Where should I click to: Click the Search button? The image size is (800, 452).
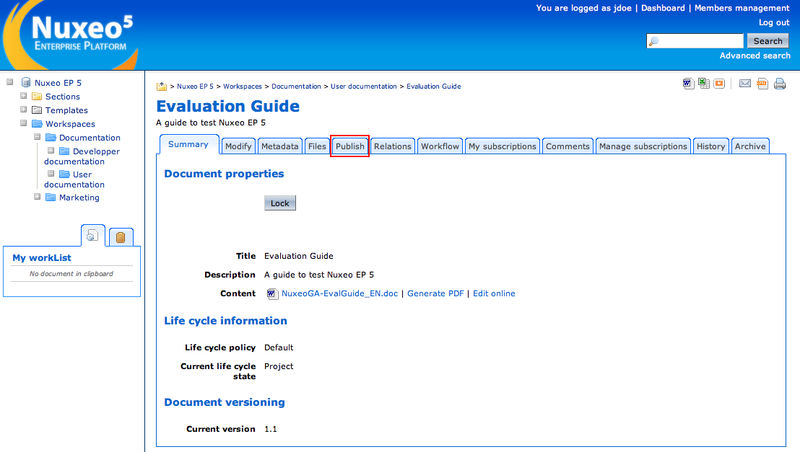point(768,41)
